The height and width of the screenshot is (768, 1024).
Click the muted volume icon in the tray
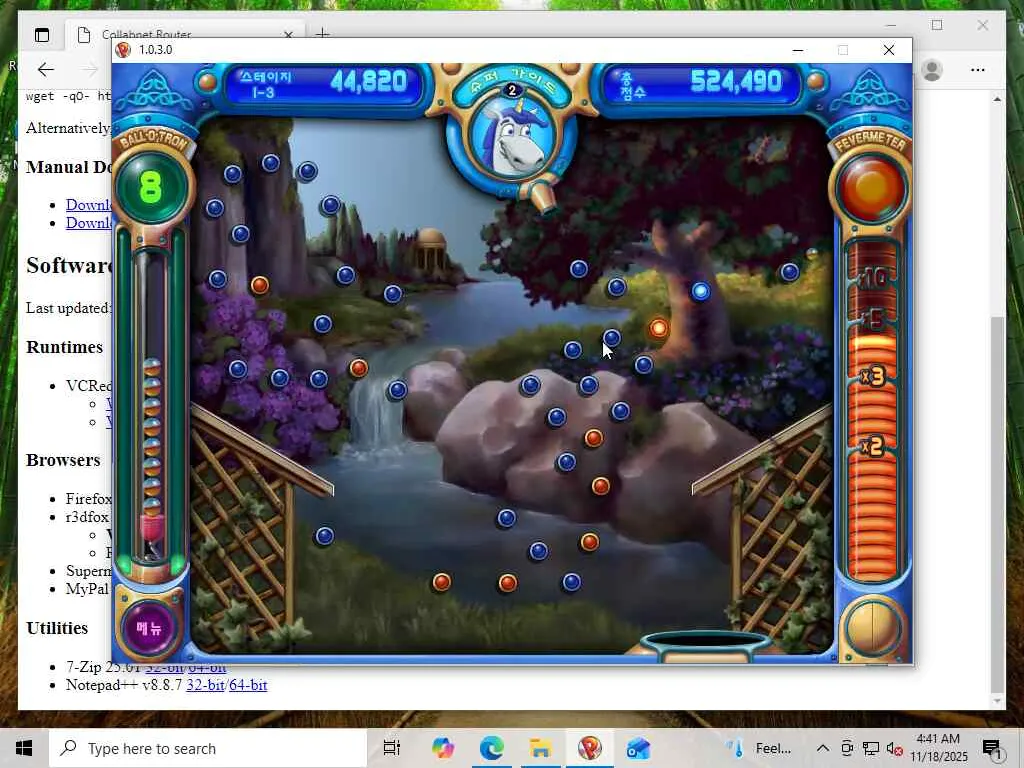pyautogui.click(x=894, y=748)
